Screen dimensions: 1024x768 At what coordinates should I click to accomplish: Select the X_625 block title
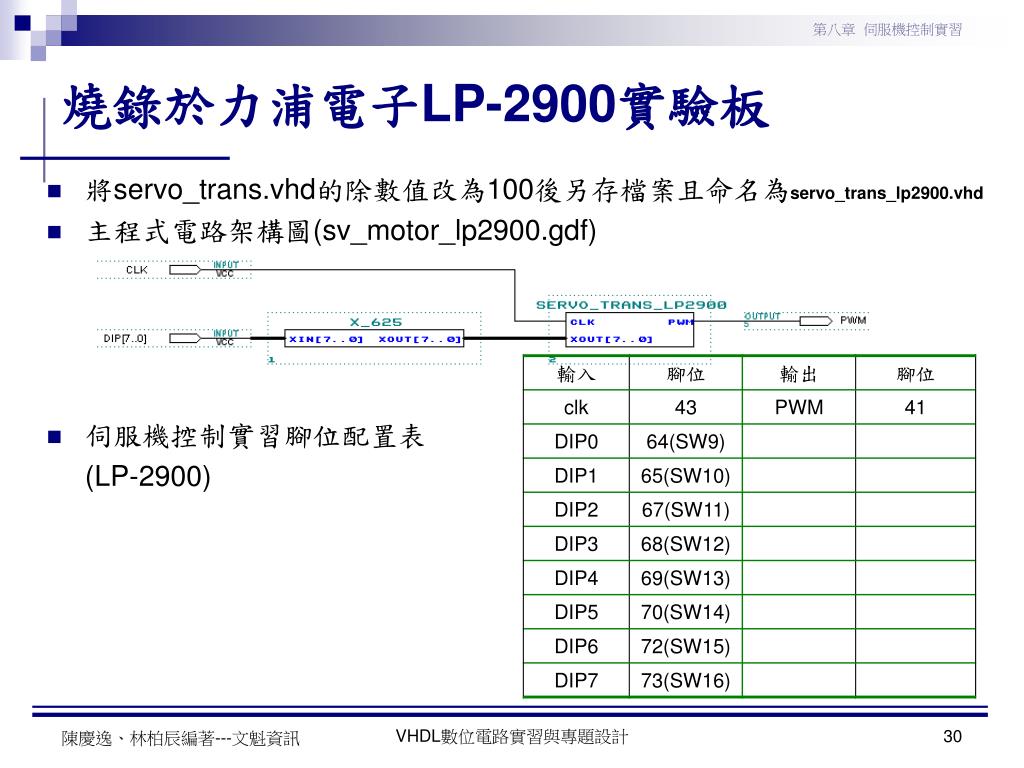coord(376,322)
